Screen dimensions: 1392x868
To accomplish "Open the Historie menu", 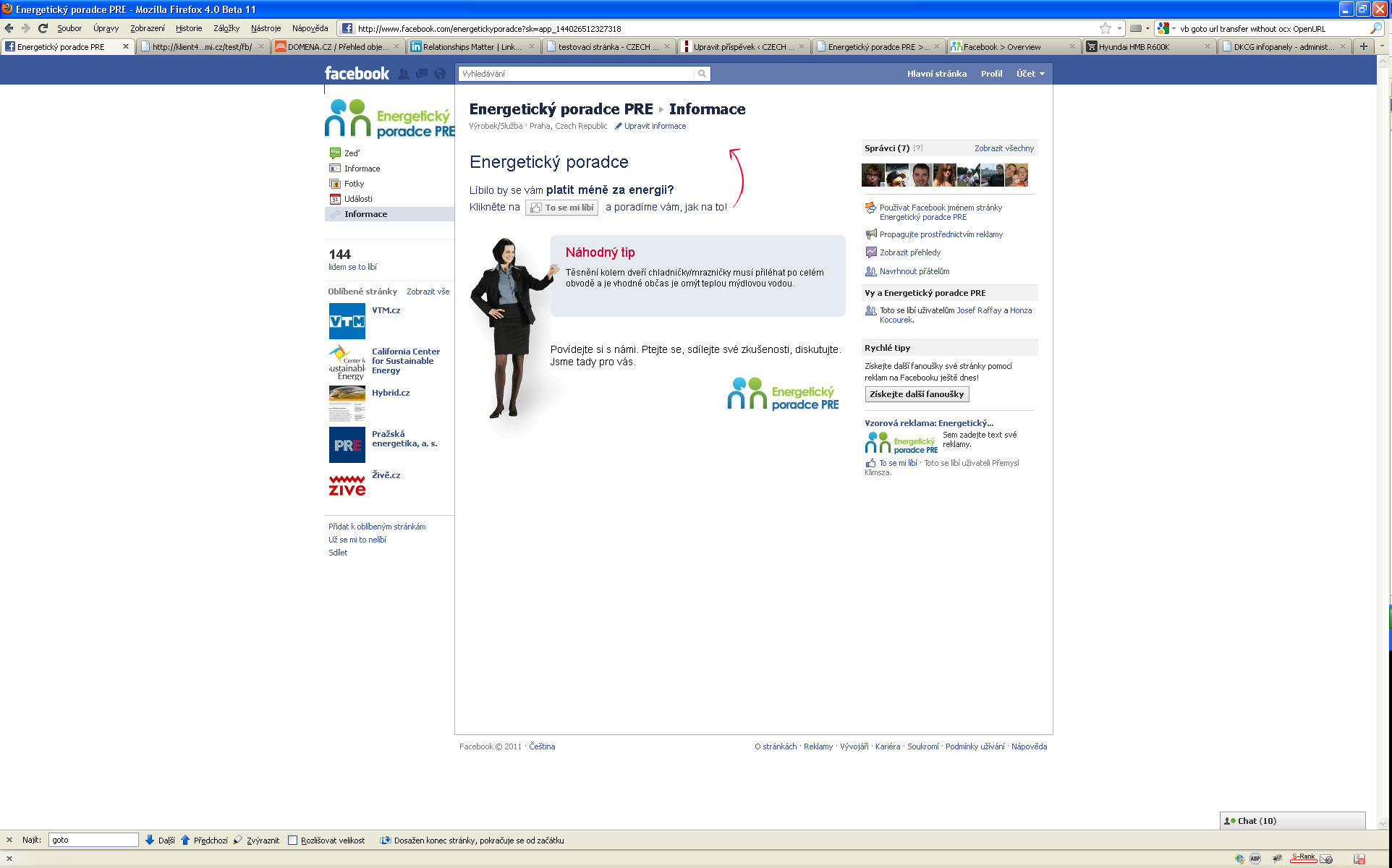I will (x=189, y=28).
